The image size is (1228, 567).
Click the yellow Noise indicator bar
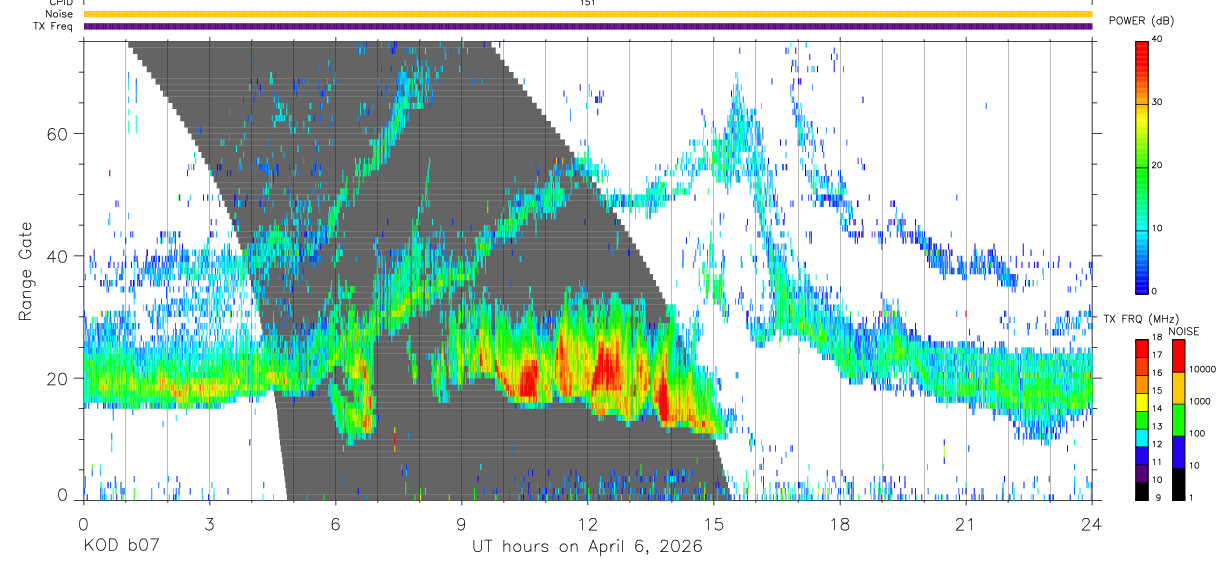[x=588, y=14]
